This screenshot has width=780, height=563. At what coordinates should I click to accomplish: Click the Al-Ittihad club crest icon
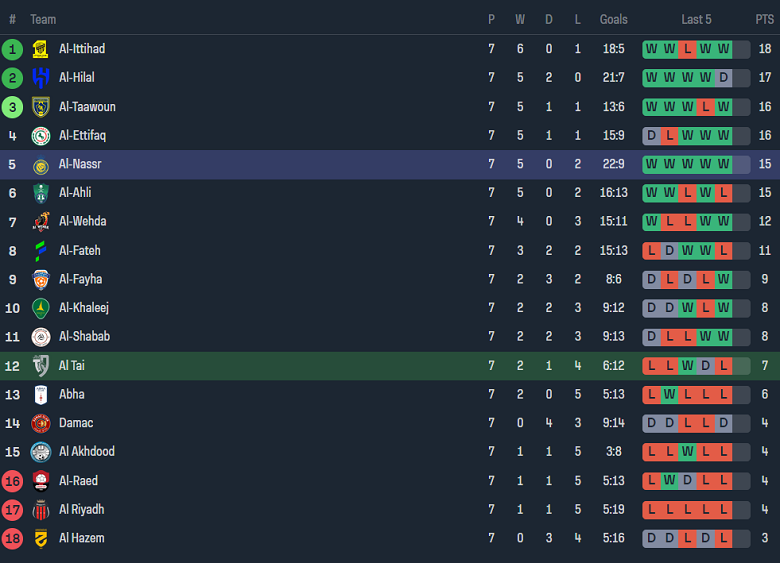(41, 49)
